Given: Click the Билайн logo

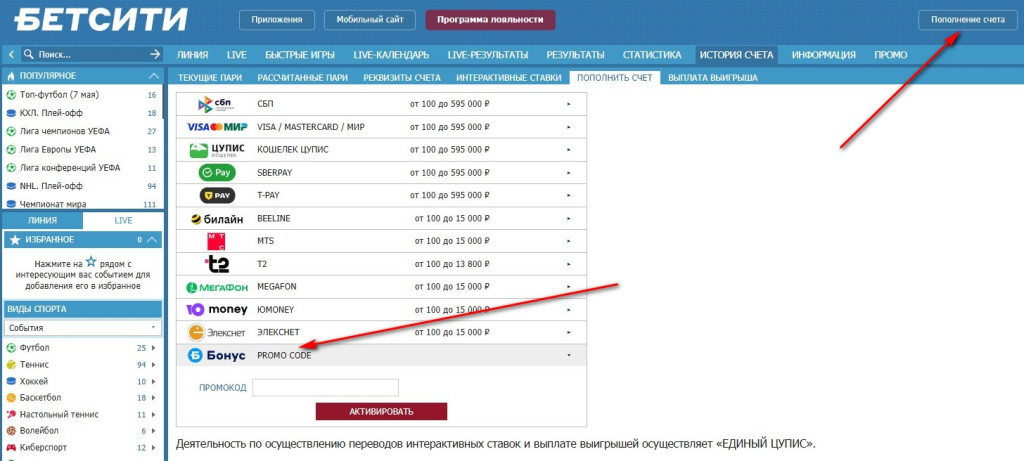Looking at the screenshot, I should pos(216,219).
